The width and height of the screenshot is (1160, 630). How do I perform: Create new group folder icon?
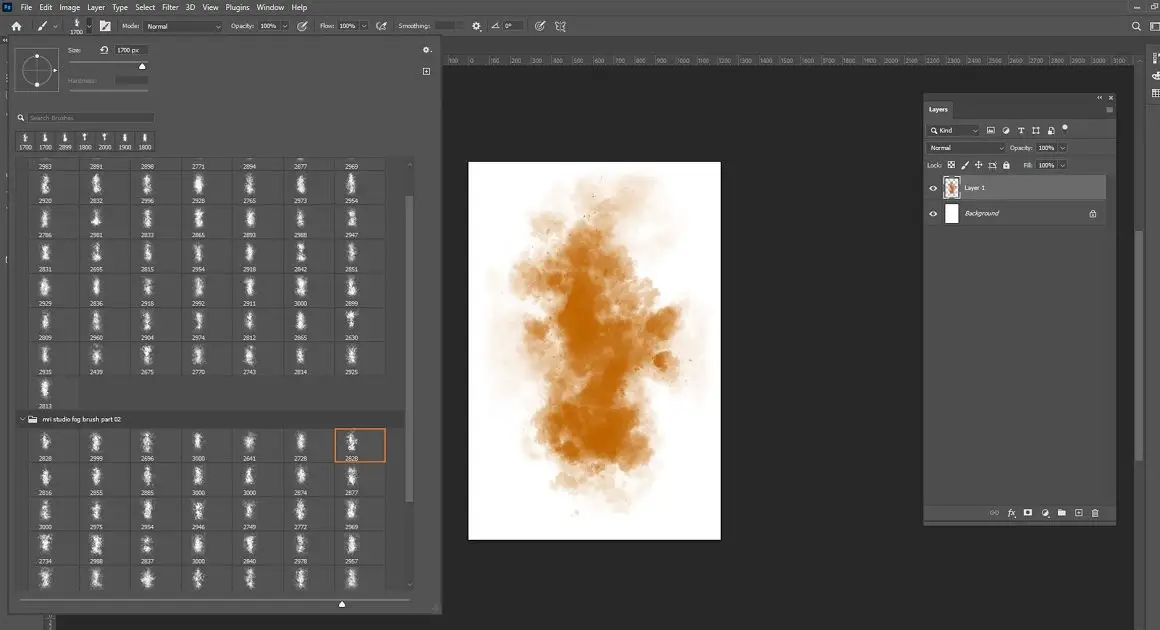(1062, 512)
